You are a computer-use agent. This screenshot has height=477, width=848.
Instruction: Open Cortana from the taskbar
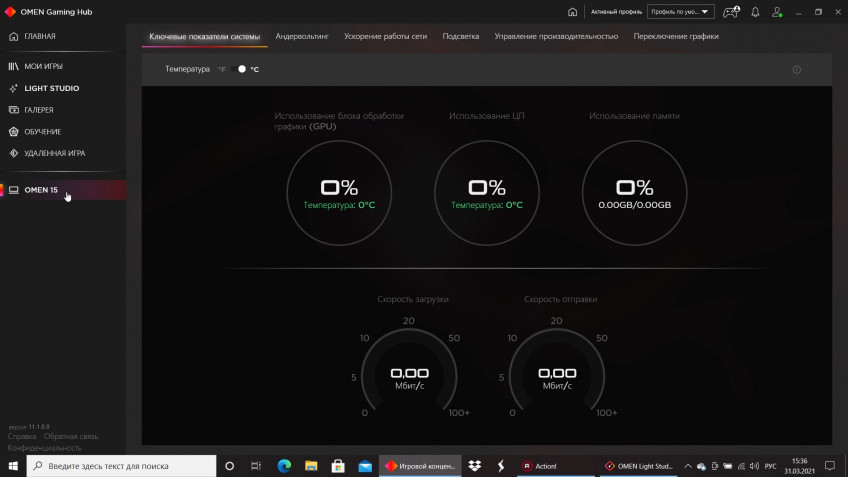(x=229, y=466)
